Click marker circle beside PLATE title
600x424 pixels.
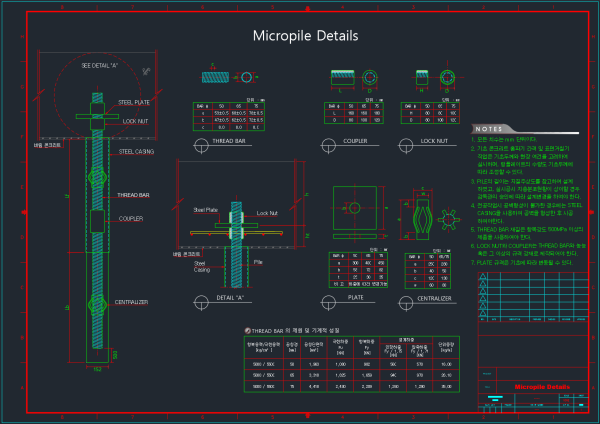pos(328,303)
